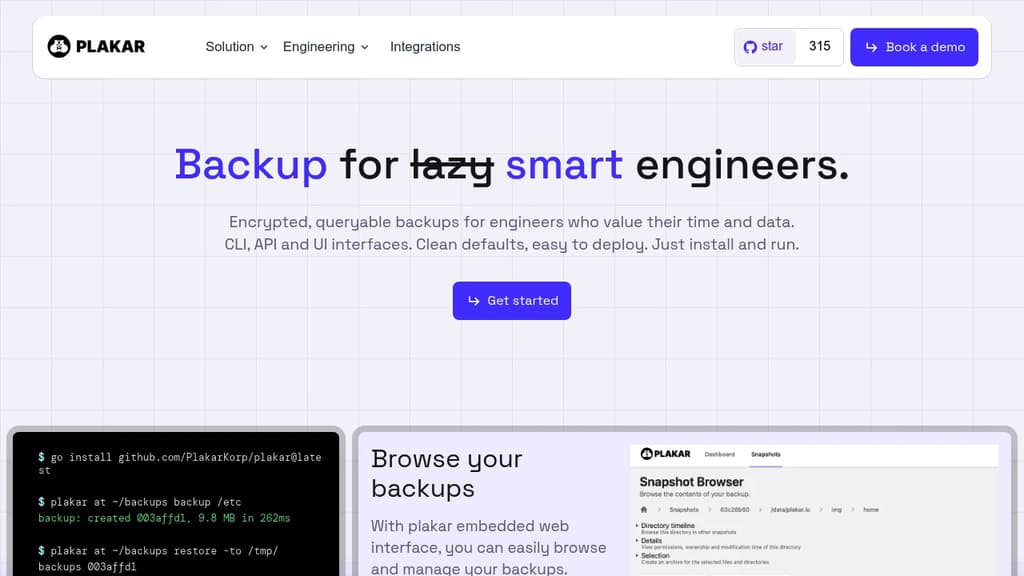Click the Get started button
The height and width of the screenshot is (576, 1024).
[511, 300]
